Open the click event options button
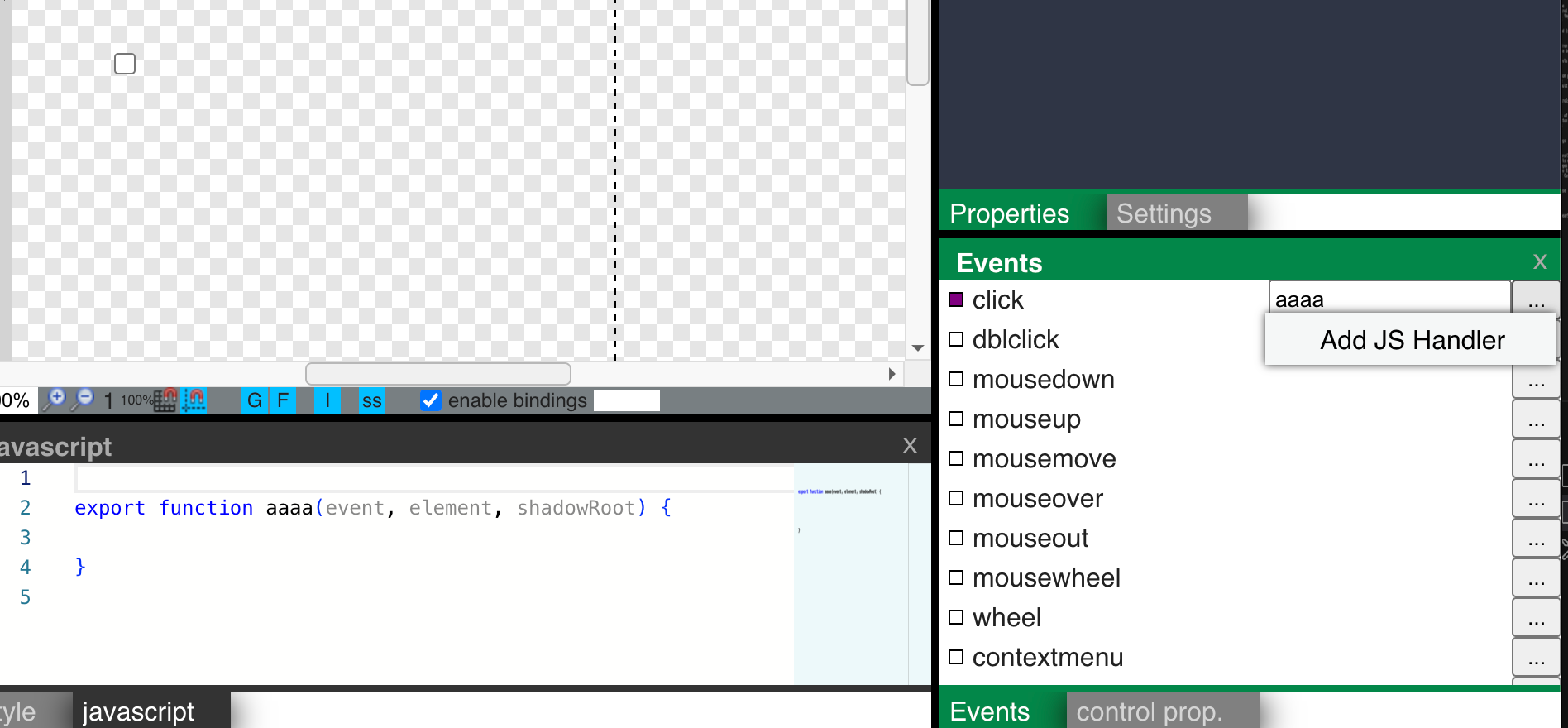The height and width of the screenshot is (728, 1568). click(x=1537, y=299)
